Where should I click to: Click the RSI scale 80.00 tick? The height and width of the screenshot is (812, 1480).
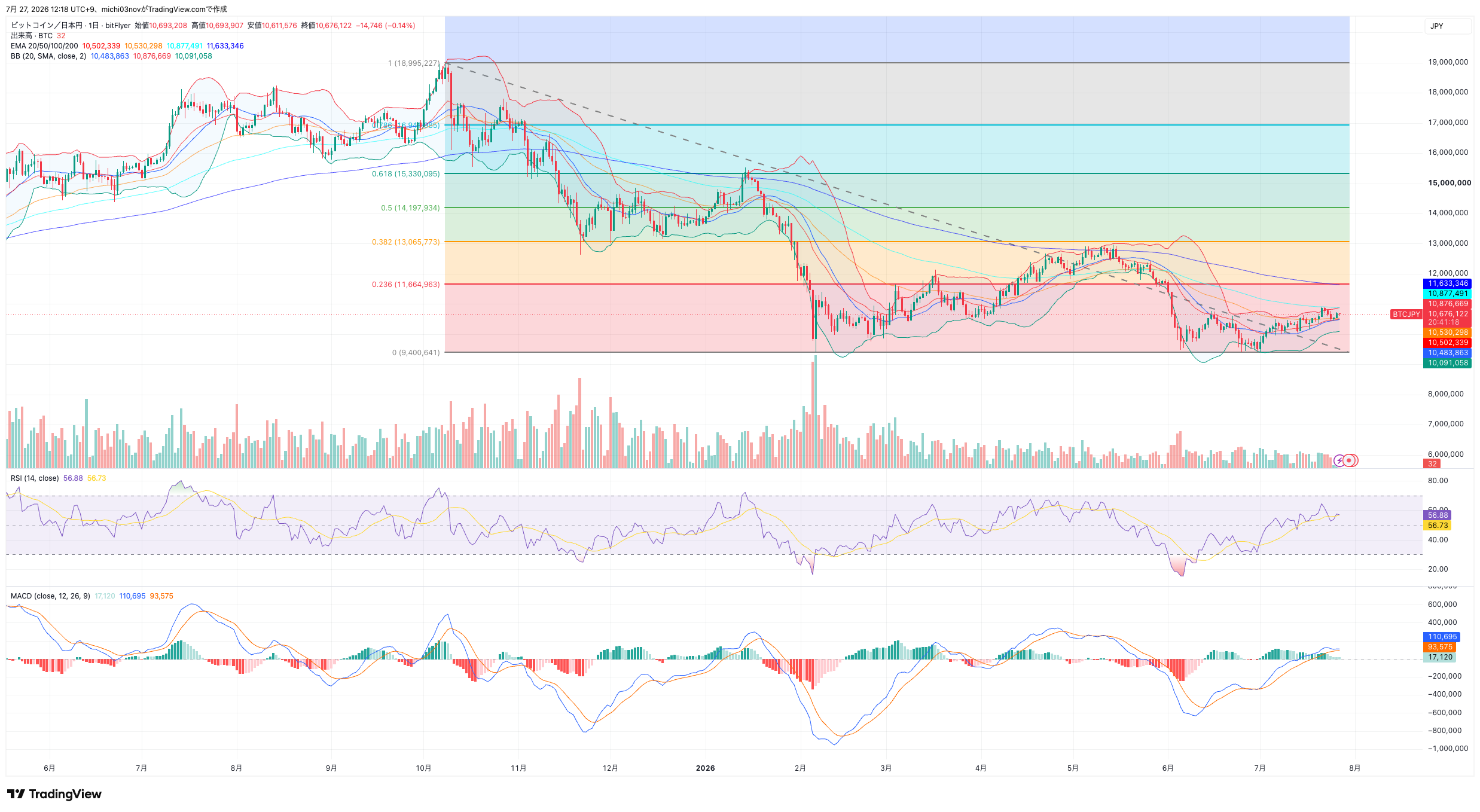pyautogui.click(x=1438, y=481)
